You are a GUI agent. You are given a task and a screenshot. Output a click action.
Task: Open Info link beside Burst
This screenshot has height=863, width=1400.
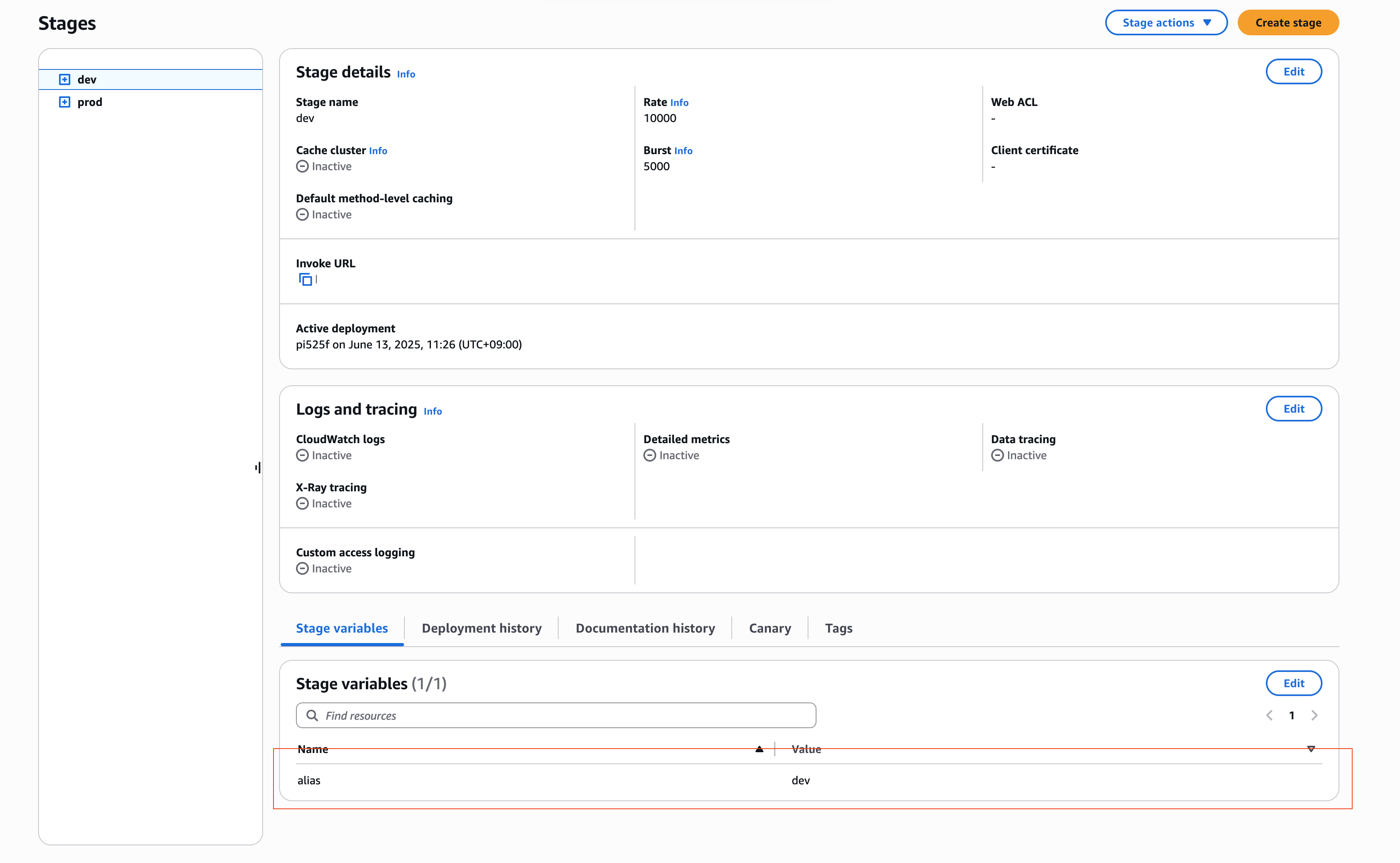click(x=683, y=151)
